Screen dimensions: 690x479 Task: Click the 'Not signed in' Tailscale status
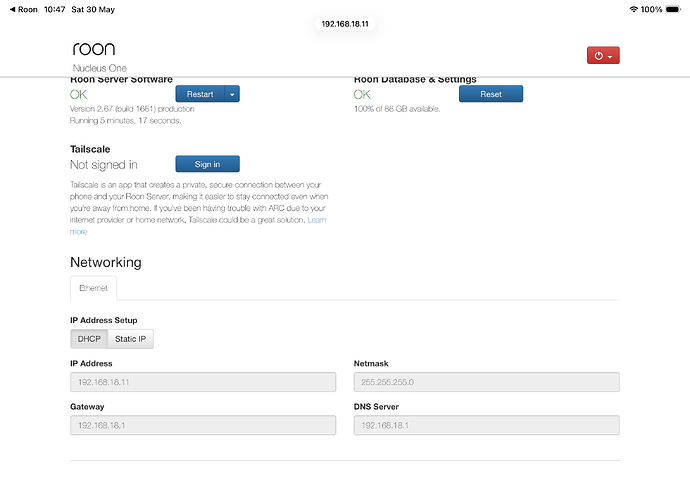click(104, 165)
